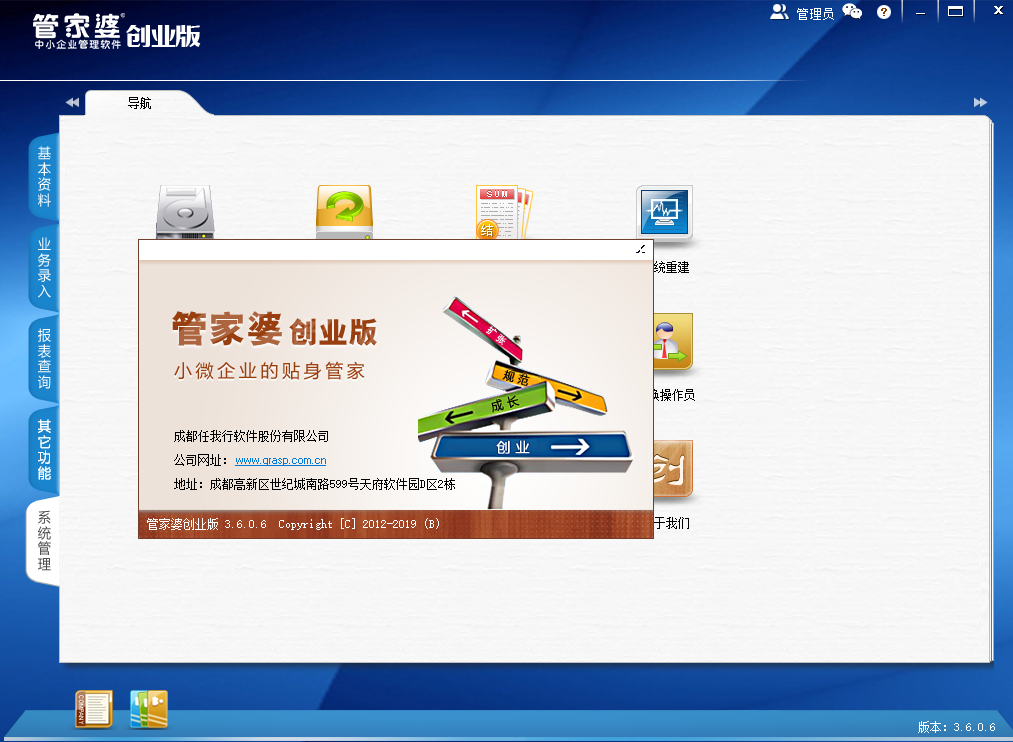Screen dimensions: 1013x742
Task: Switch to the 基本资料 side tab
Action: click(44, 176)
